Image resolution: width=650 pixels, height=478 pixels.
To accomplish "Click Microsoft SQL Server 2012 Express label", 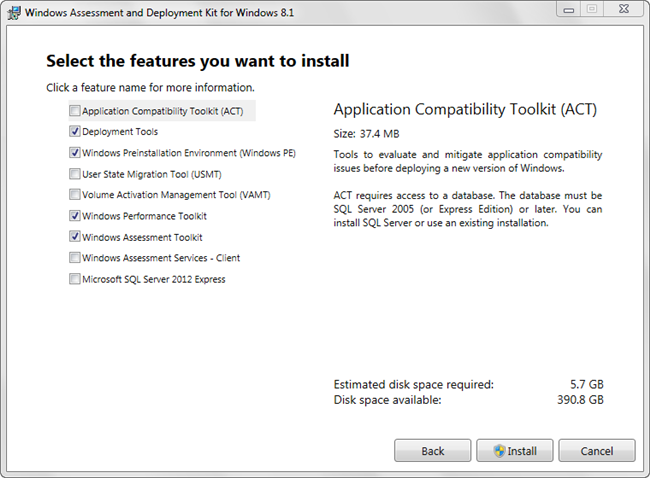I will click(153, 279).
